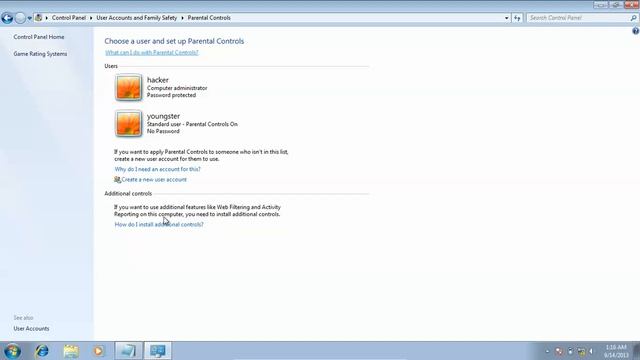
Task: Click the Control Panel icon in address bar
Action: pos(38,18)
